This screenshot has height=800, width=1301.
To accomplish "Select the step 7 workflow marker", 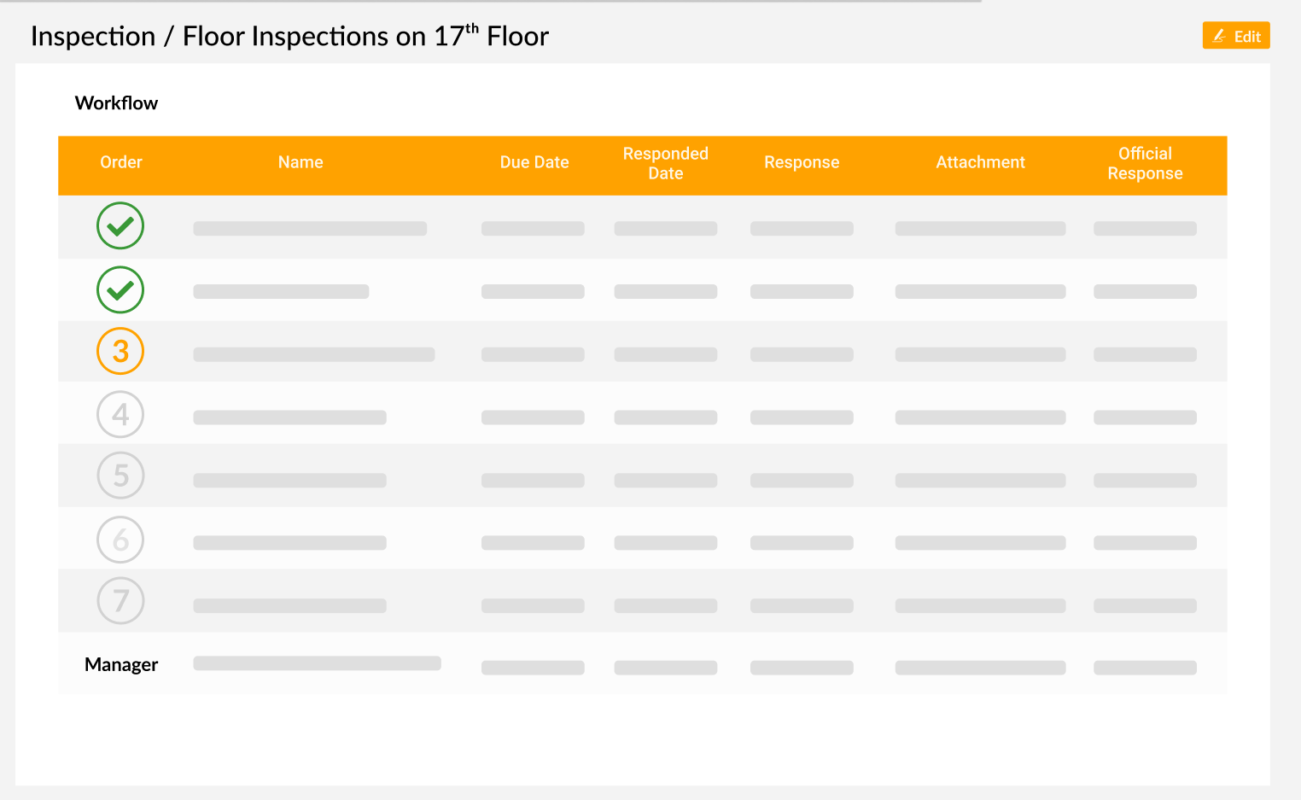I will 120,601.
